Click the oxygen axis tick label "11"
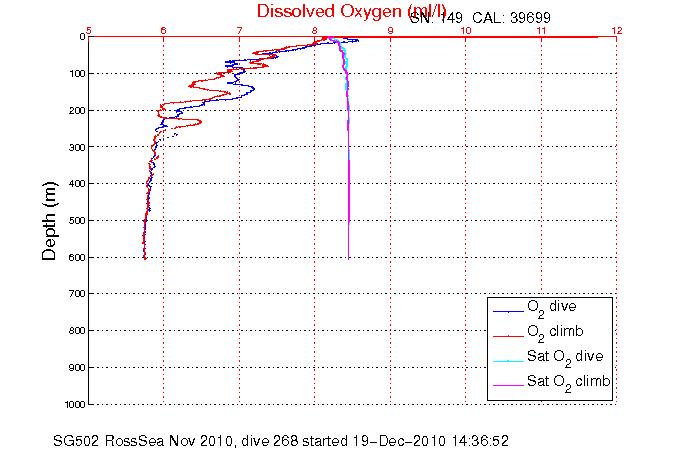This screenshot has height=454, width=681. (x=541, y=30)
